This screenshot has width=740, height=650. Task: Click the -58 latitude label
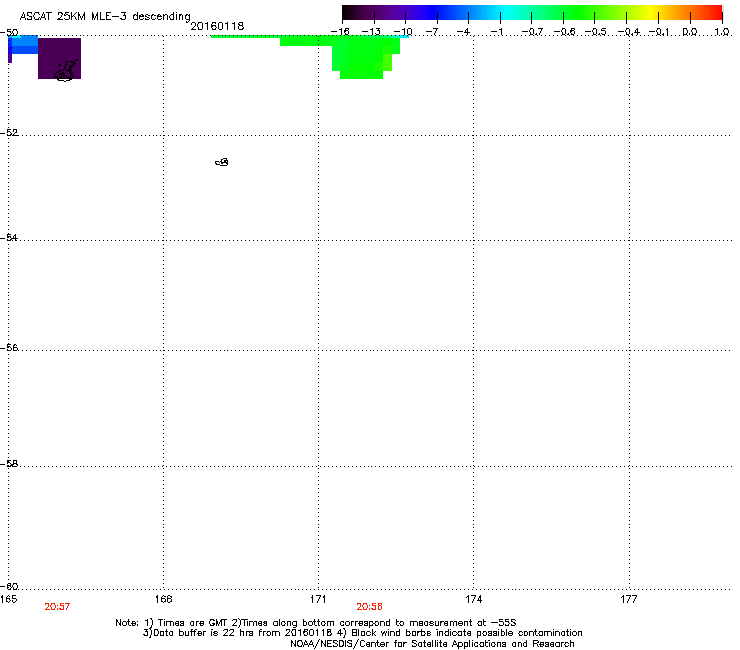pos(9,464)
